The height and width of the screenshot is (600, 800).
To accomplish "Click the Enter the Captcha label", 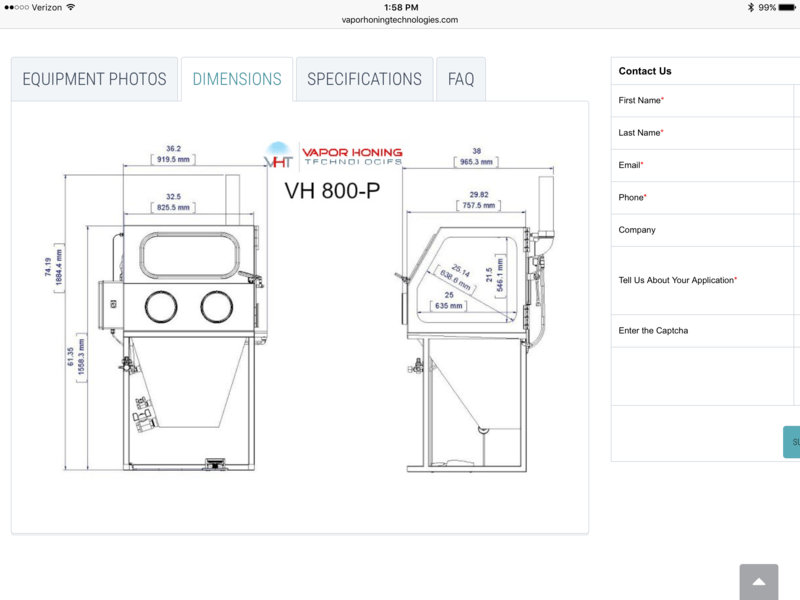I will [653, 331].
